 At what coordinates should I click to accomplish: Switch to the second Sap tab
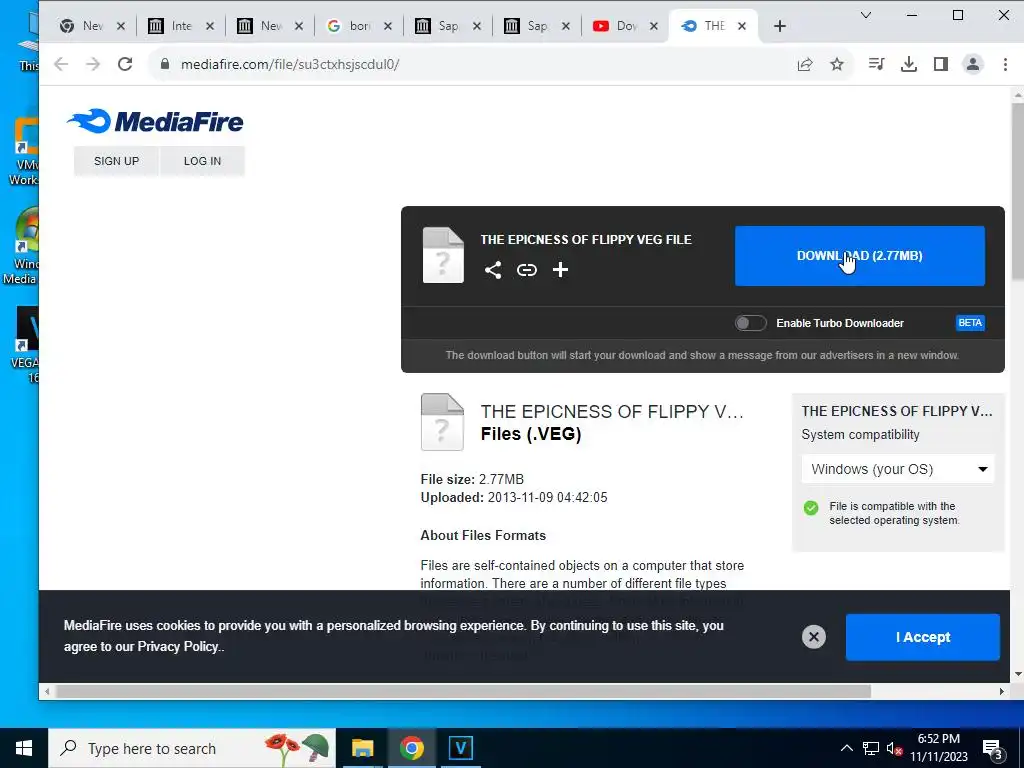[537, 26]
